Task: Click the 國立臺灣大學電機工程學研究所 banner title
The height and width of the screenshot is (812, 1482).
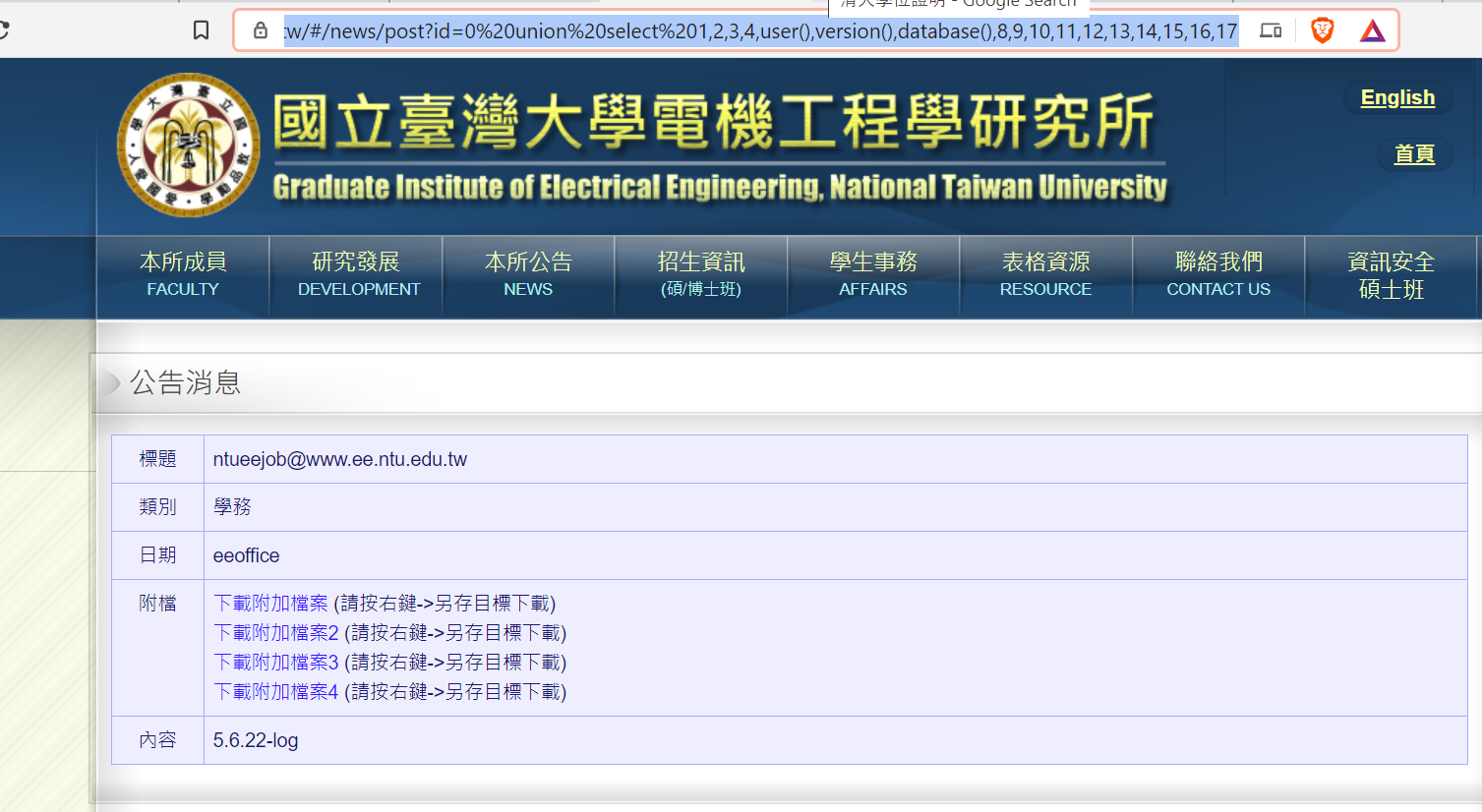Action: pyautogui.click(x=713, y=123)
